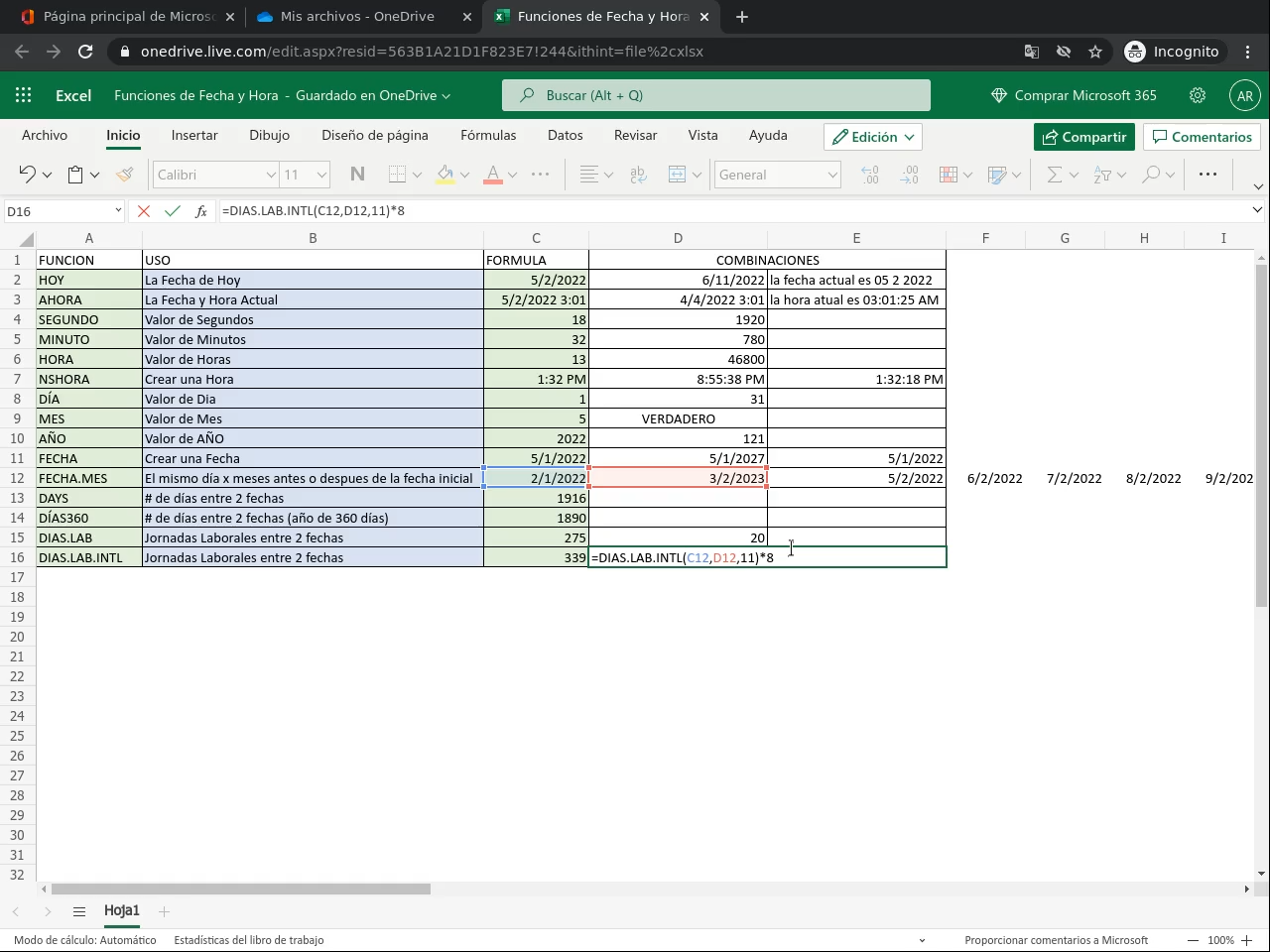Click the Compartir button
The image size is (1270, 952).
1083,137
